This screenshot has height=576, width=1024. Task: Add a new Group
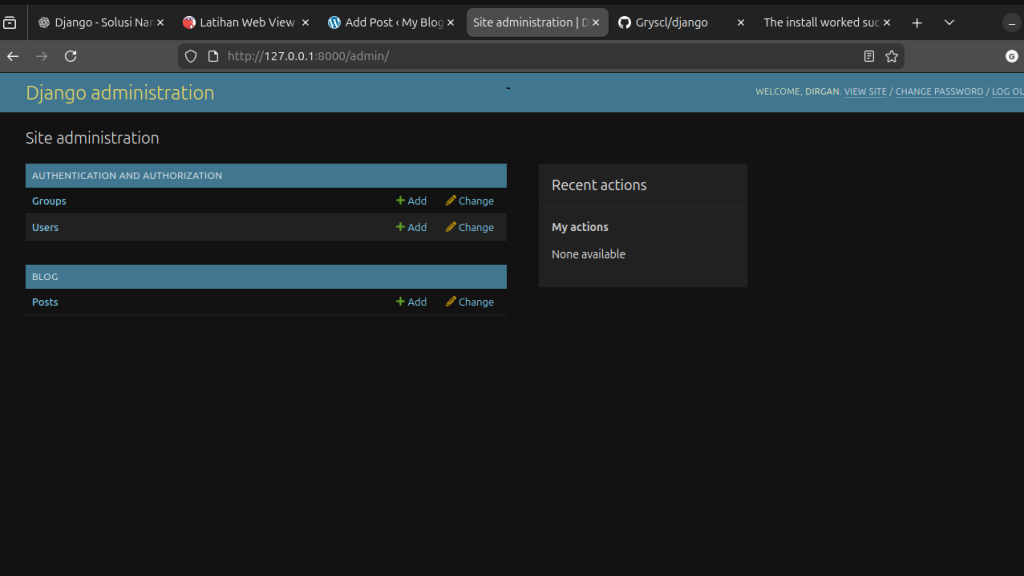pos(411,201)
